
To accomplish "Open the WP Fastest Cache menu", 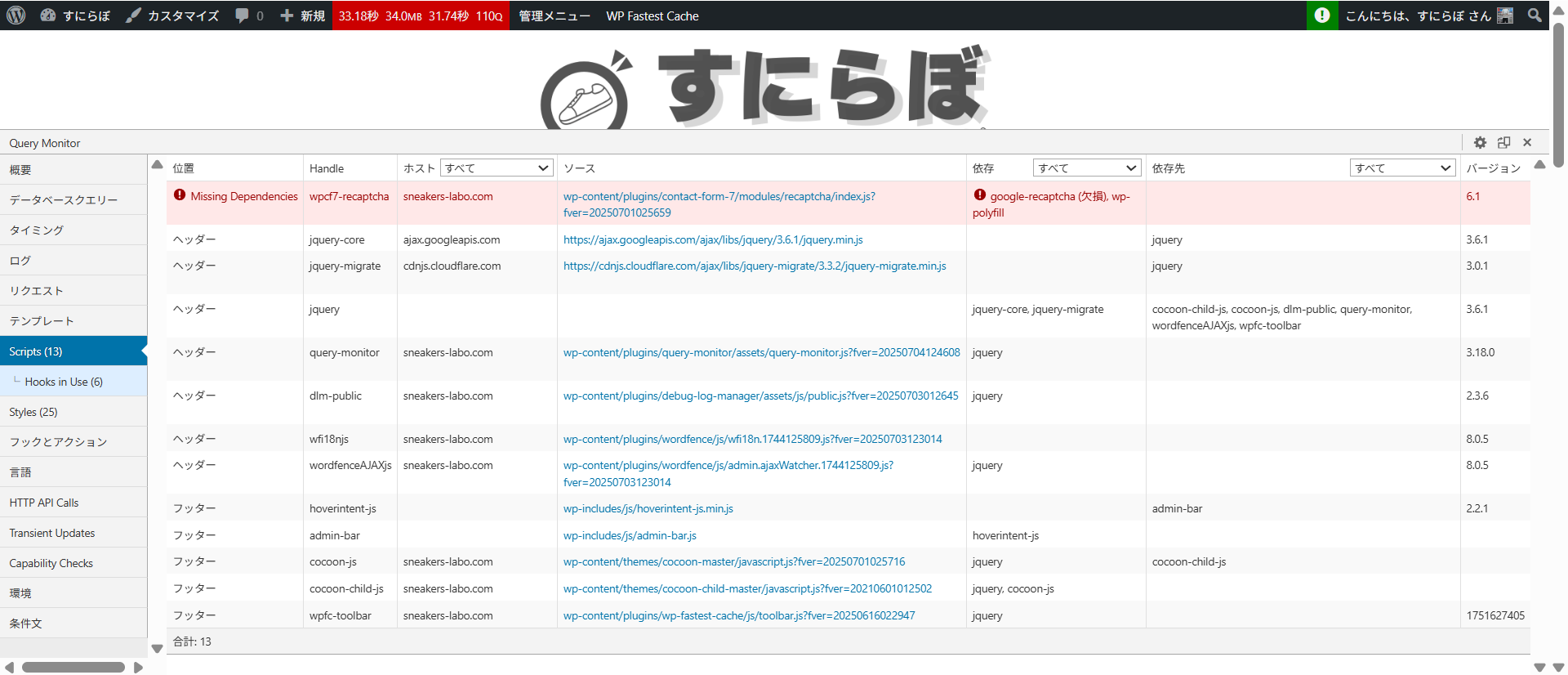I will (653, 16).
